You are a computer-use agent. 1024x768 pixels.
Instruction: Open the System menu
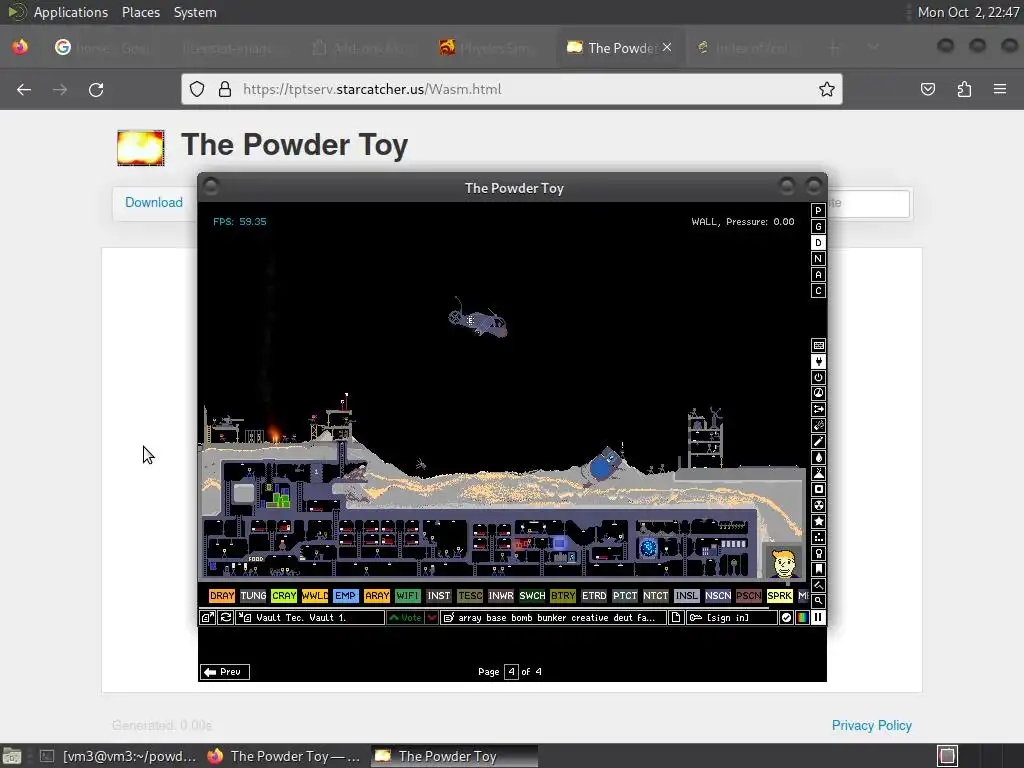(195, 12)
